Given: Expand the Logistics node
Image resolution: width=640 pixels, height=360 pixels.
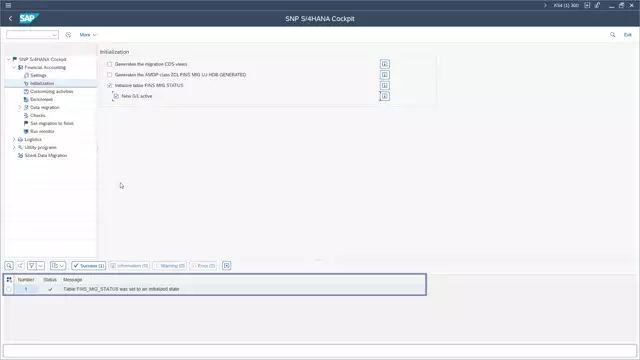Looking at the screenshot, I should 14,139.
